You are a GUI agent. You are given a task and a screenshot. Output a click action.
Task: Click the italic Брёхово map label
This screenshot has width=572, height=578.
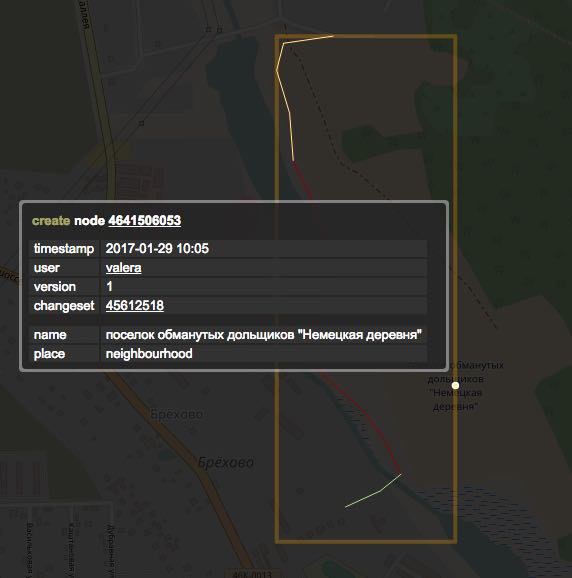click(x=226, y=462)
